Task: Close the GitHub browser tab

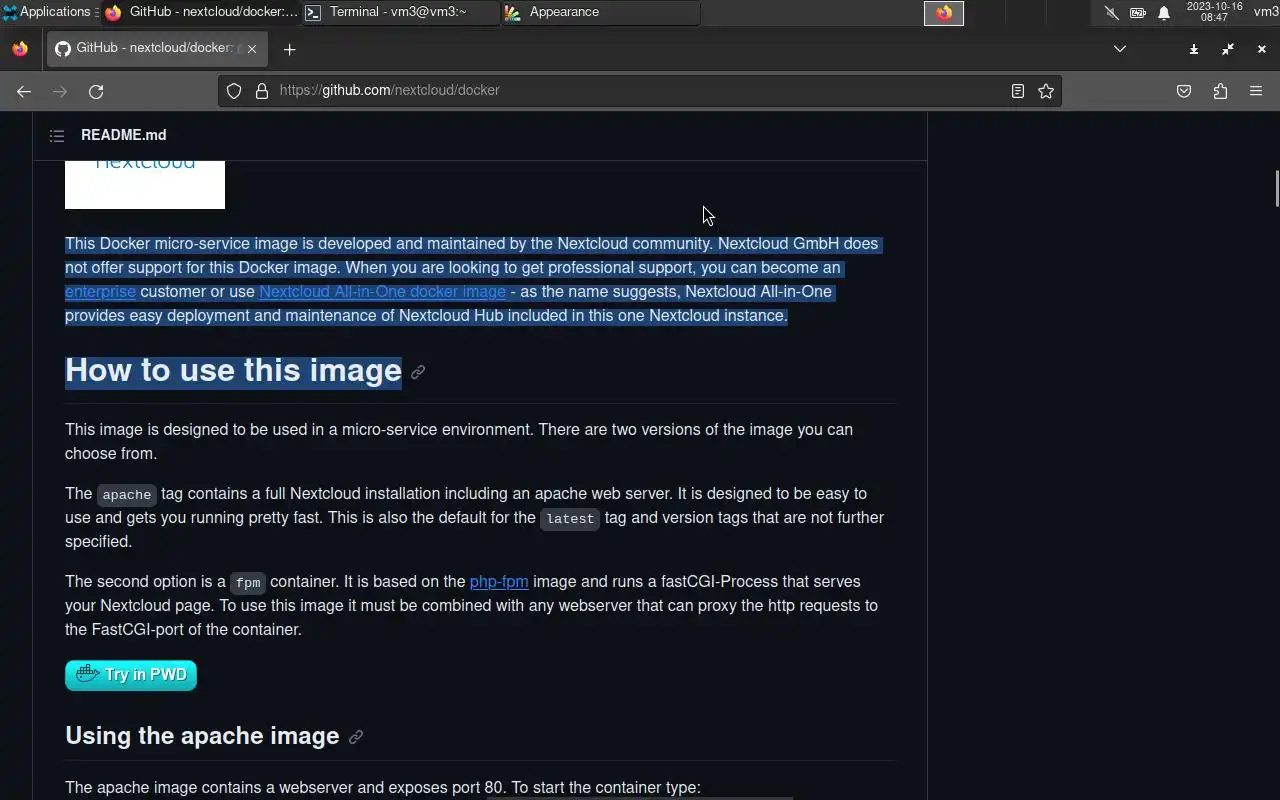Action: [252, 49]
